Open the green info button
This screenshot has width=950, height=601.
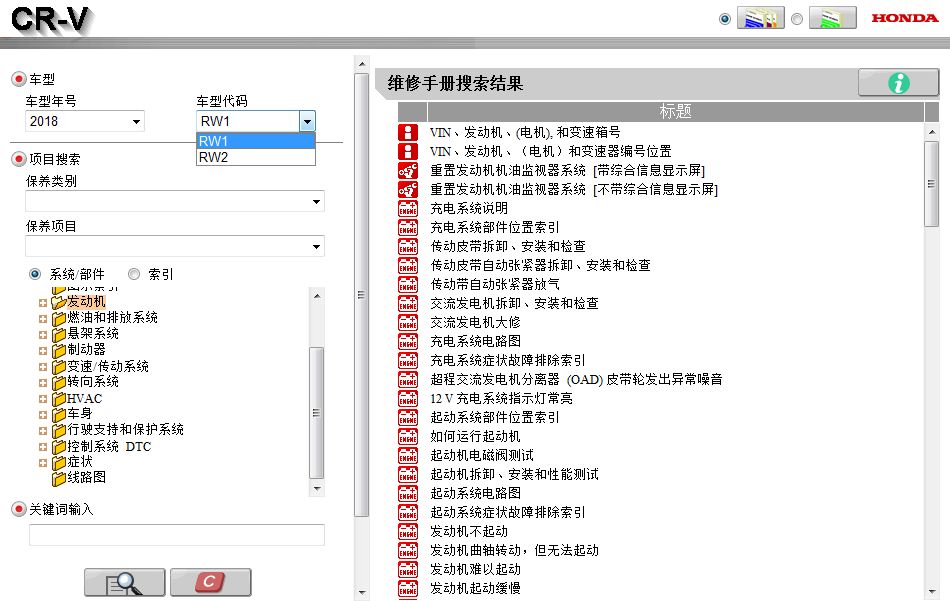(x=899, y=83)
